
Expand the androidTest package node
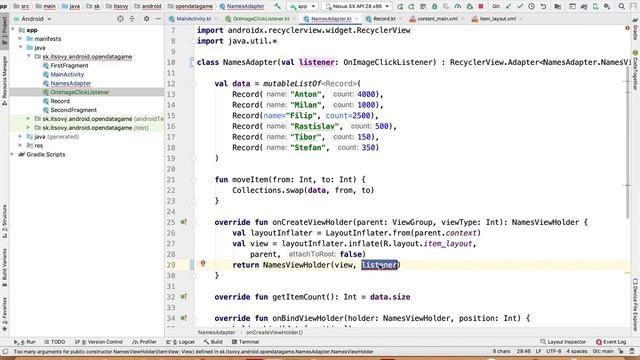[x=29, y=119]
